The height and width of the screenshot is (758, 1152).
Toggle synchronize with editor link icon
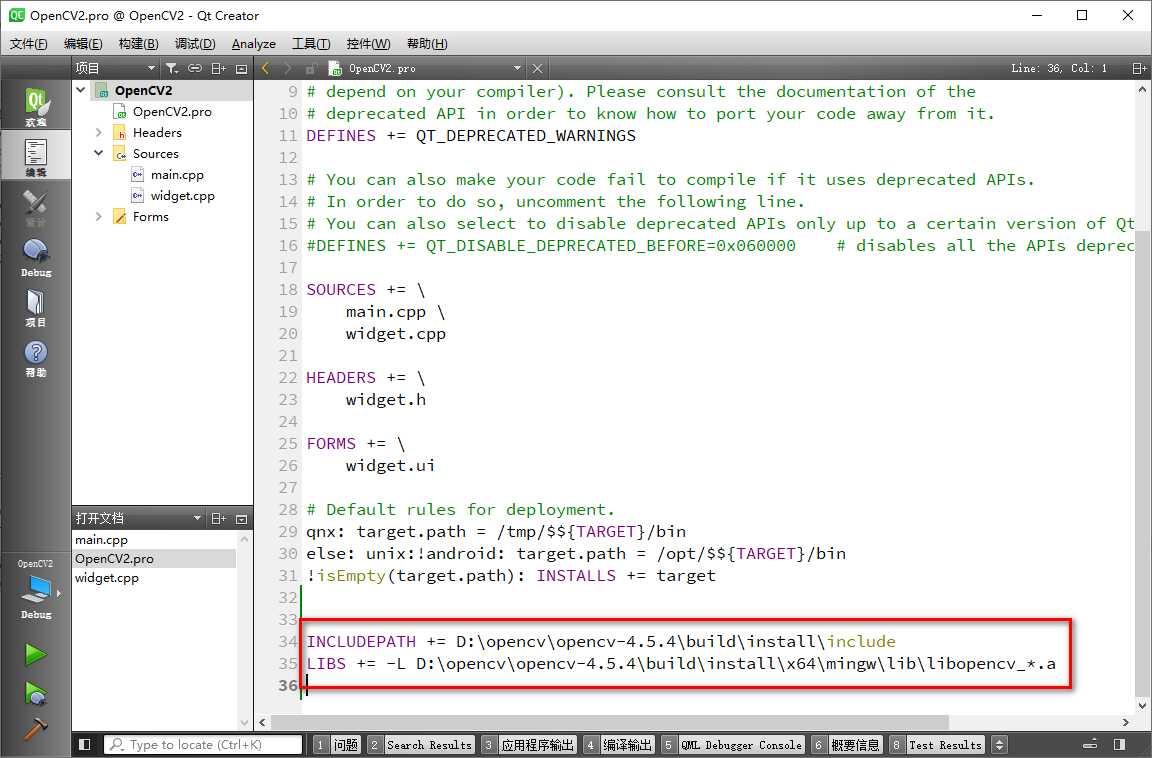pyautogui.click(x=195, y=68)
